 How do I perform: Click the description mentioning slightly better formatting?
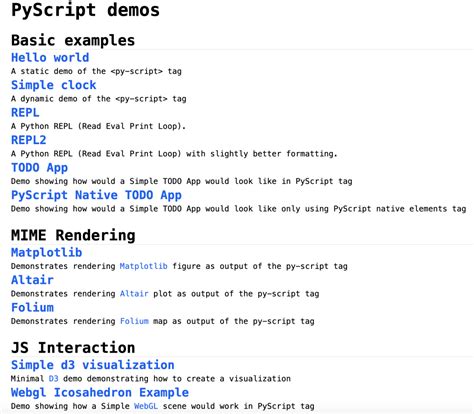[x=174, y=154]
